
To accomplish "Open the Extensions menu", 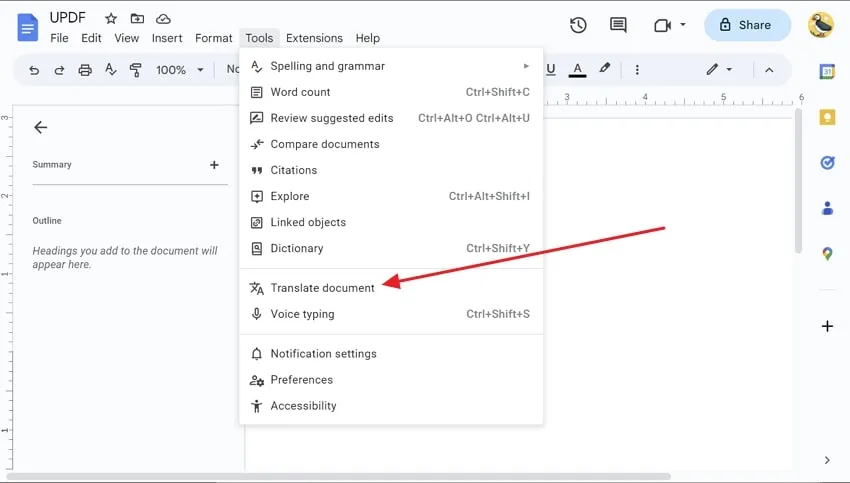I will (314, 38).
